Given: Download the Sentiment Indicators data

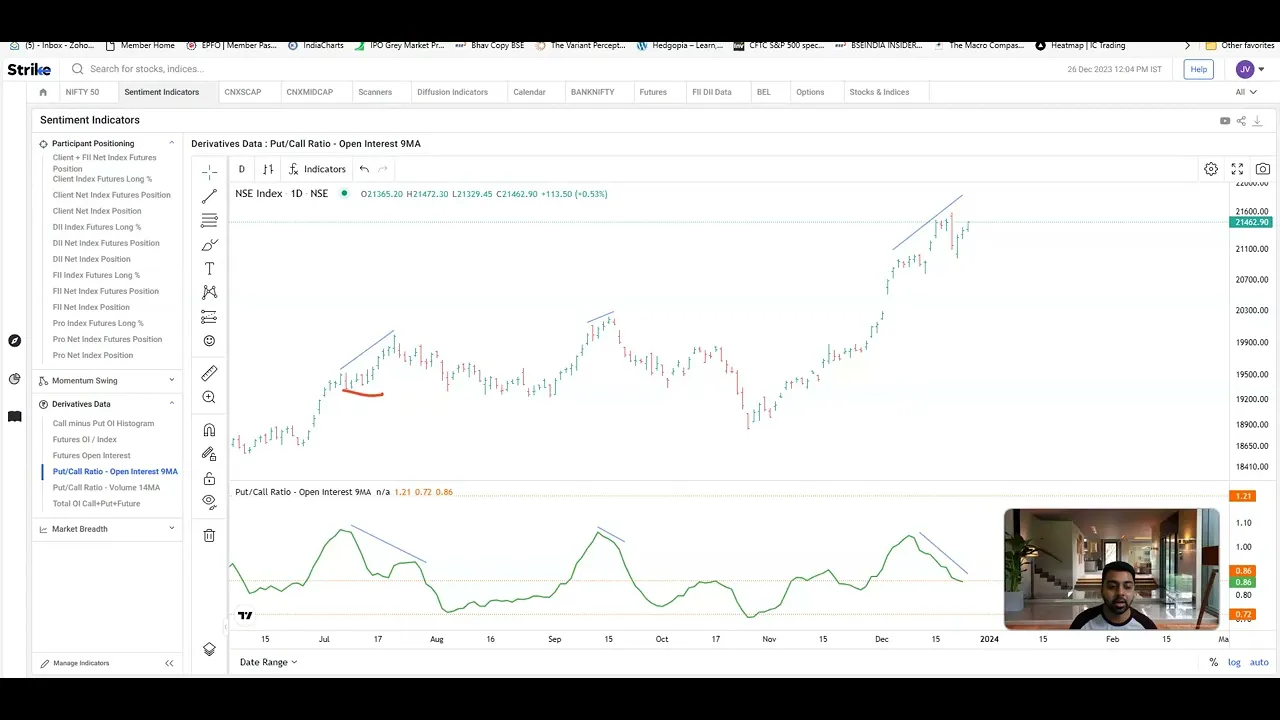Looking at the screenshot, I should (x=1257, y=121).
